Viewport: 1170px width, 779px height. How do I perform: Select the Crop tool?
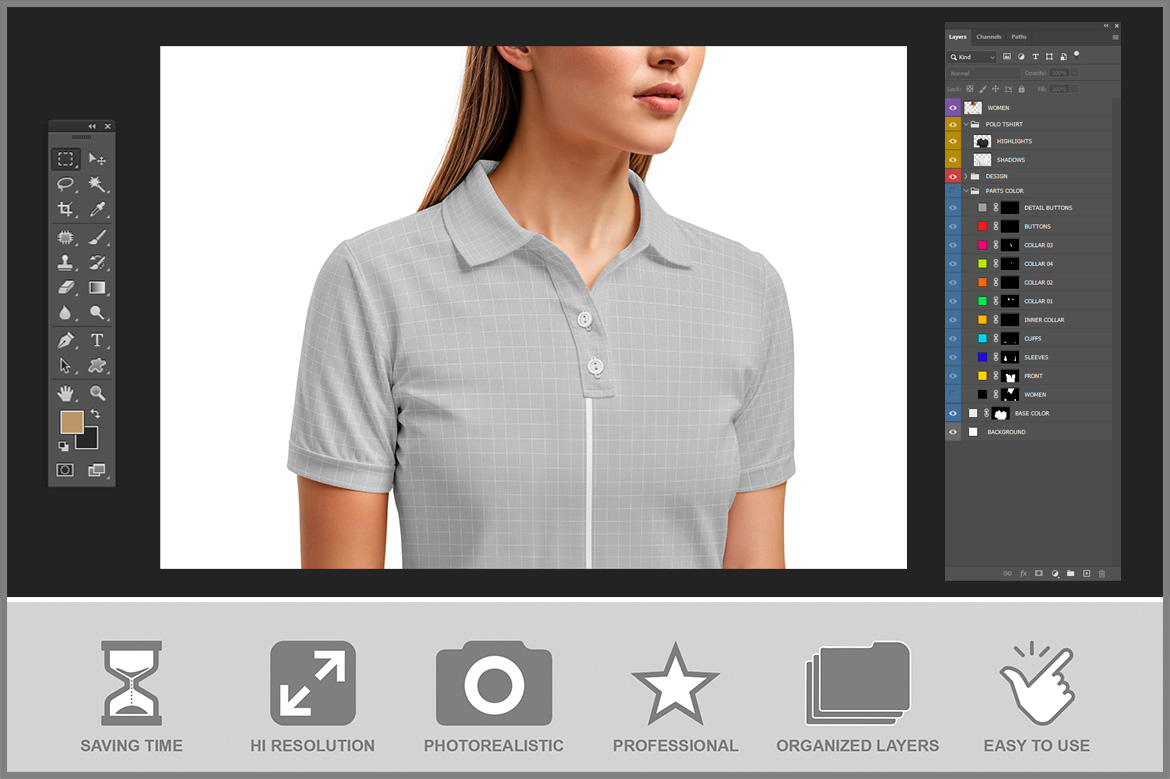coord(65,209)
